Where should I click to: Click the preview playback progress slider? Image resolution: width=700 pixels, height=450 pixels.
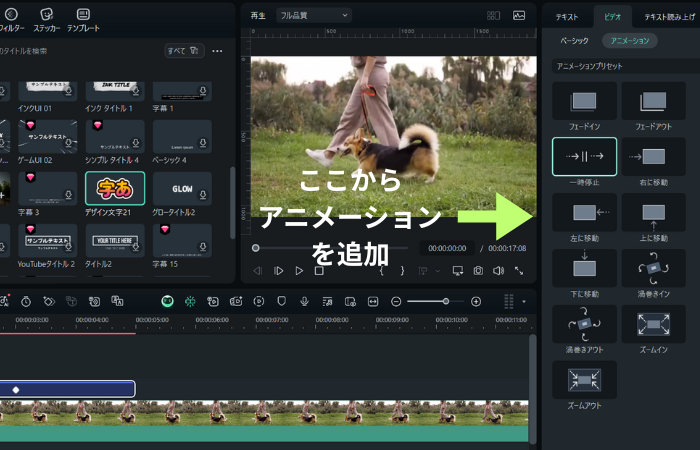pyautogui.click(x=331, y=248)
